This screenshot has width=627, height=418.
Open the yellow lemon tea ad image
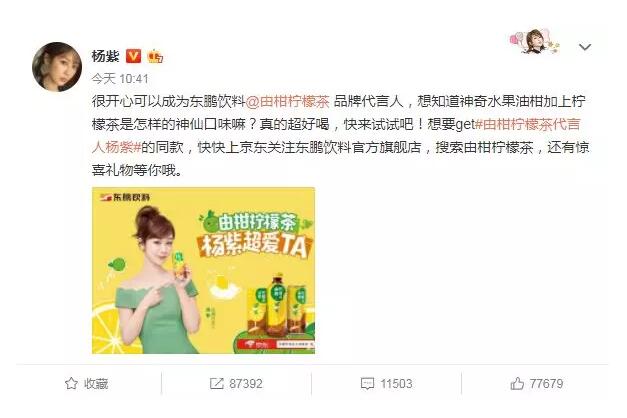click(x=204, y=270)
